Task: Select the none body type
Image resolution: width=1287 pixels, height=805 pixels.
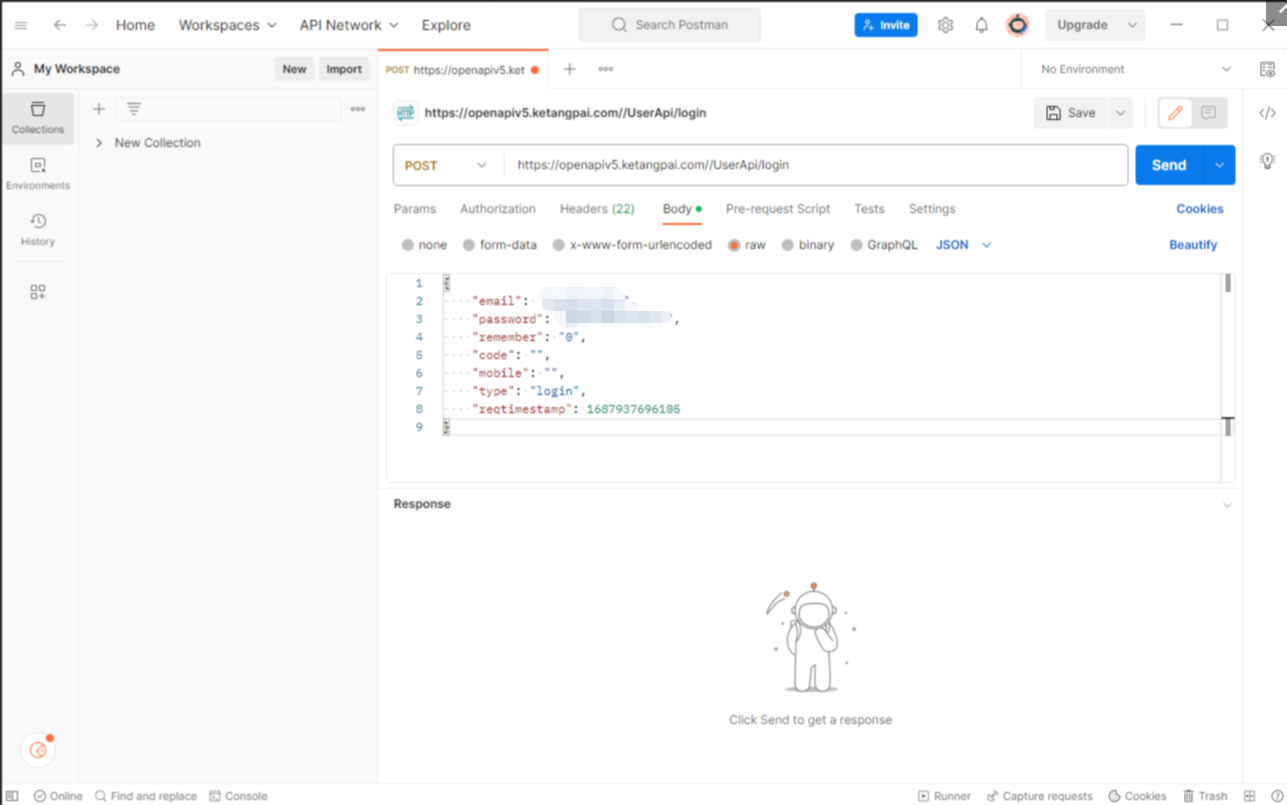Action: coord(407,245)
